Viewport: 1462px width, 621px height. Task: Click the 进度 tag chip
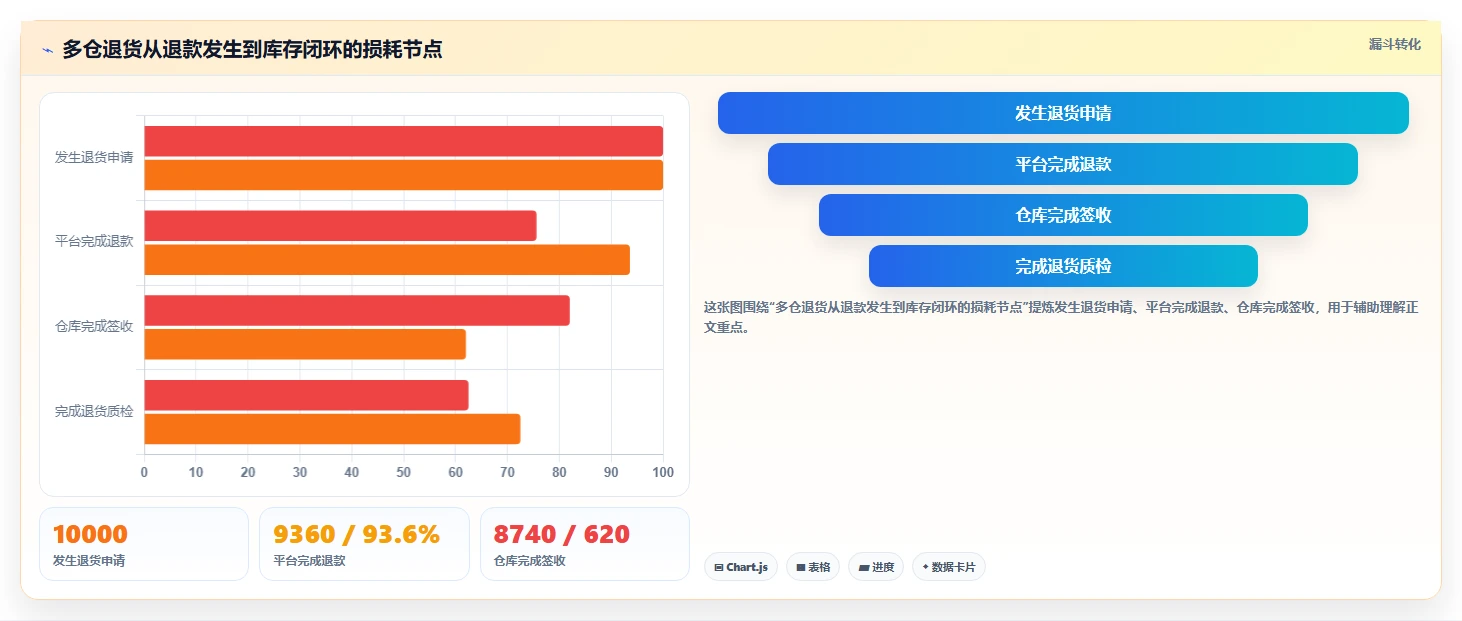click(876, 567)
